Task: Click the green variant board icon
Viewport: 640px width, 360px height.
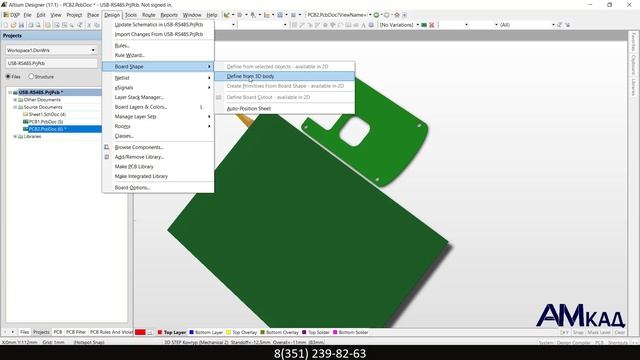Action: pos(424,25)
